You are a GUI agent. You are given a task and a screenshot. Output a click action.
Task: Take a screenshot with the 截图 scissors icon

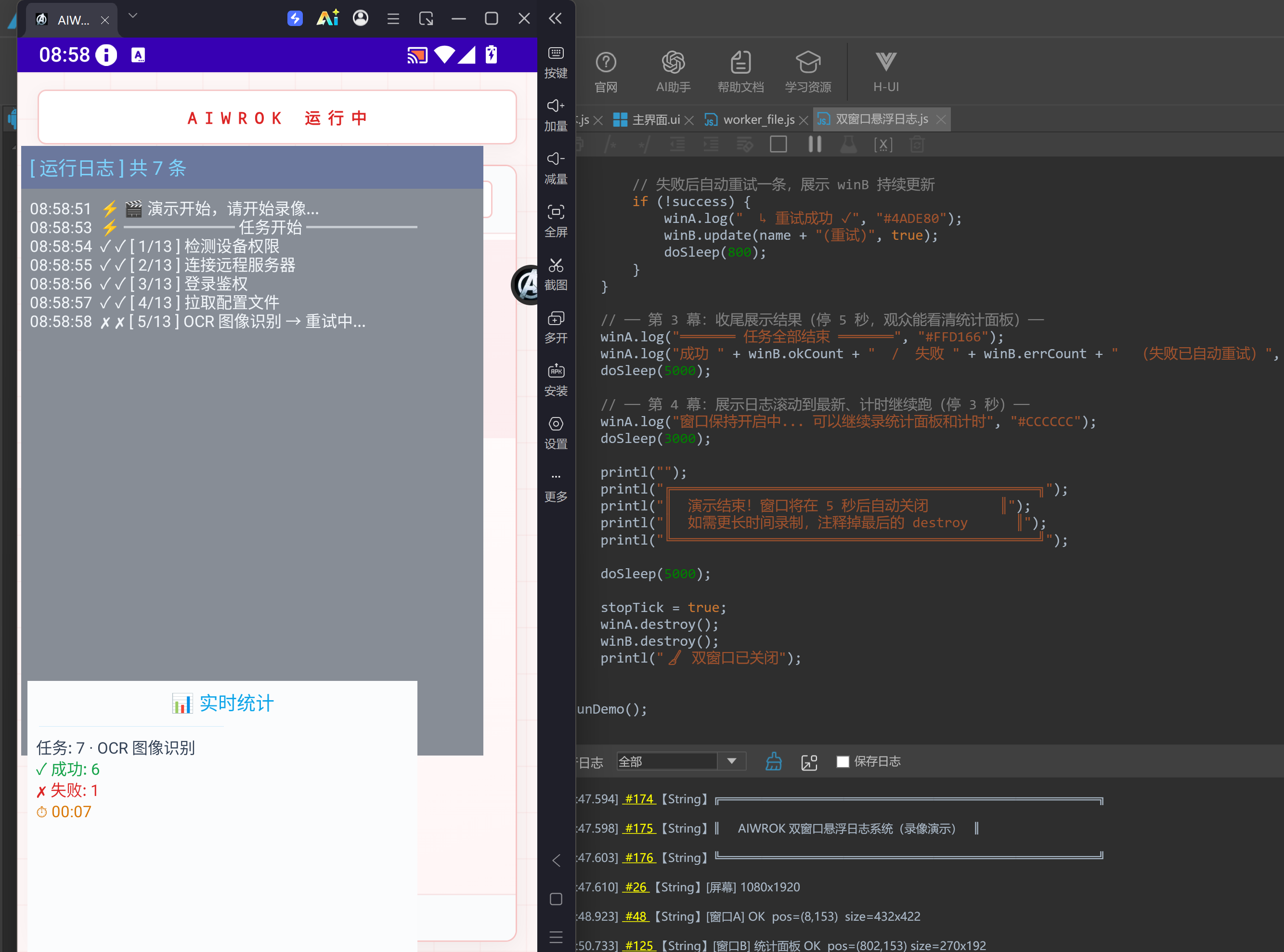tap(555, 274)
